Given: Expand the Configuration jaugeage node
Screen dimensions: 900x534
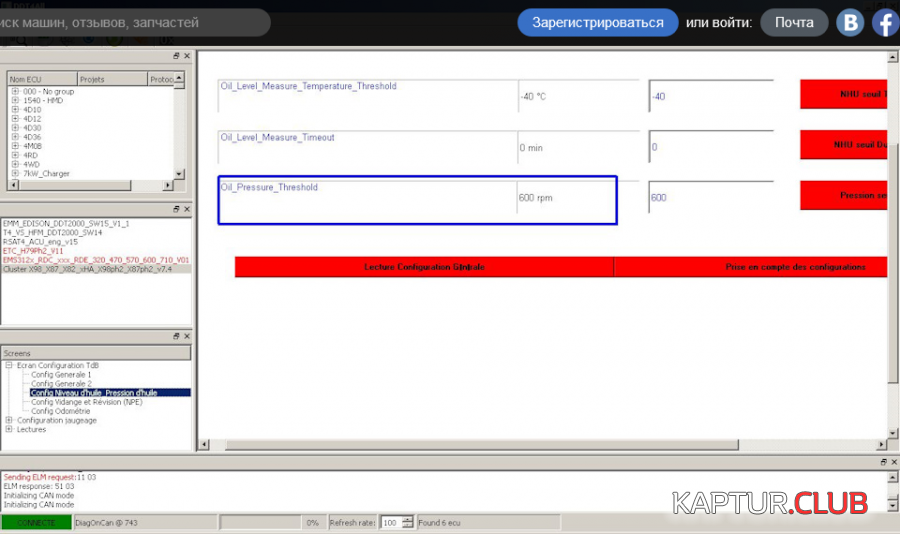Looking at the screenshot, I should click(x=9, y=420).
